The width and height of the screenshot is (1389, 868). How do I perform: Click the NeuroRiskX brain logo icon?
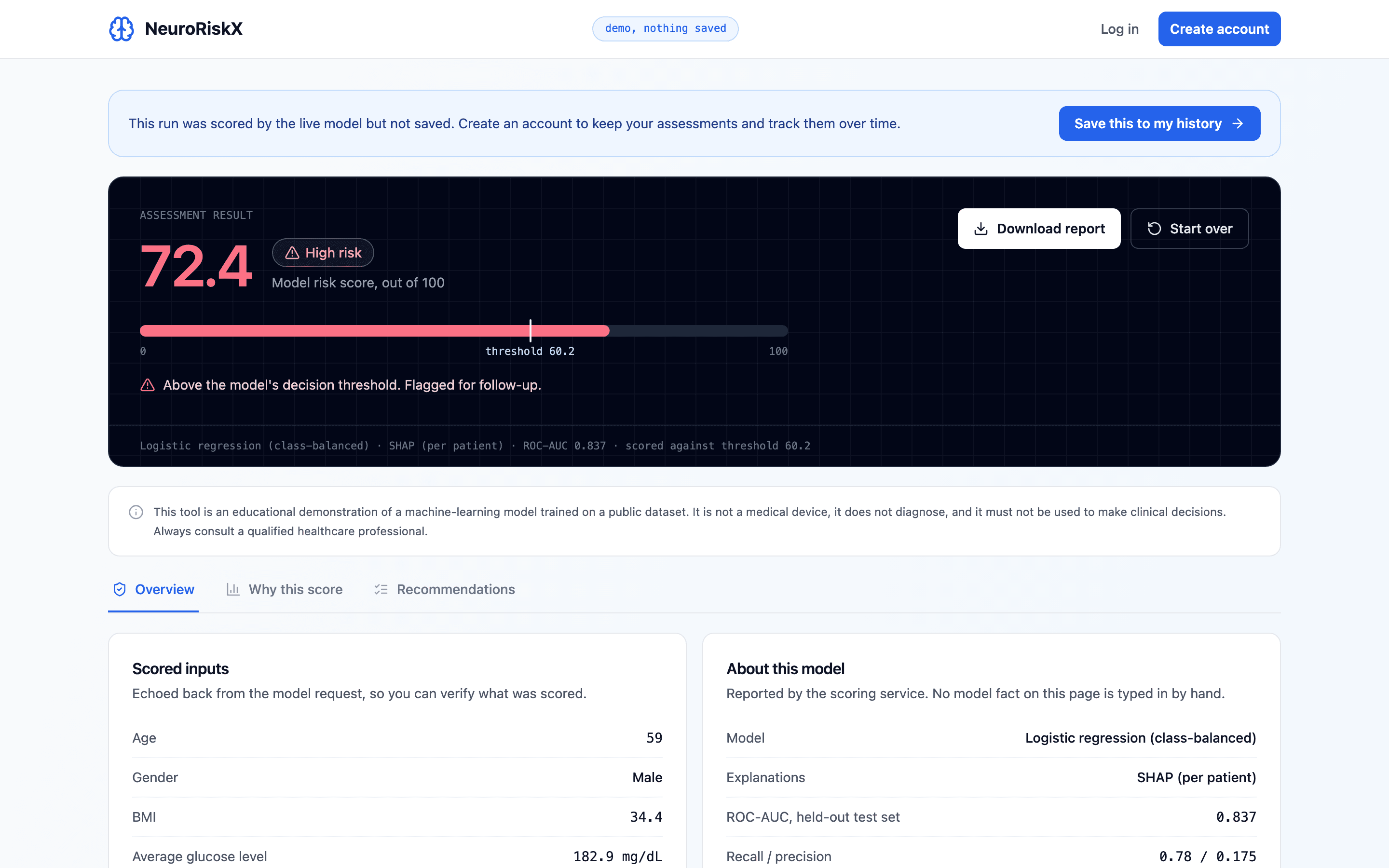pyautogui.click(x=121, y=29)
